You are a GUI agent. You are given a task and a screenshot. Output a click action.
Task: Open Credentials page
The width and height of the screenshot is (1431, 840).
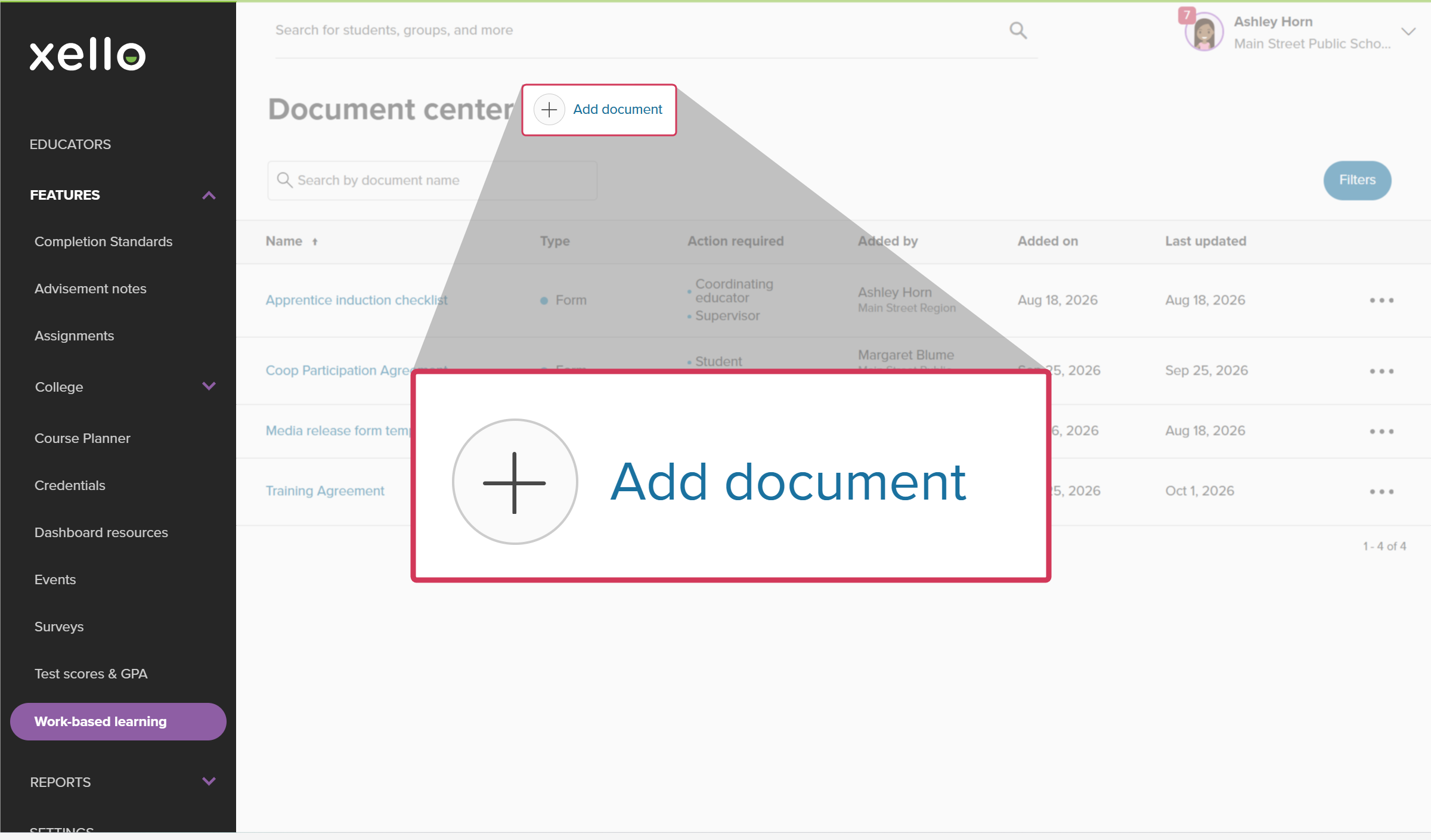tap(70, 486)
